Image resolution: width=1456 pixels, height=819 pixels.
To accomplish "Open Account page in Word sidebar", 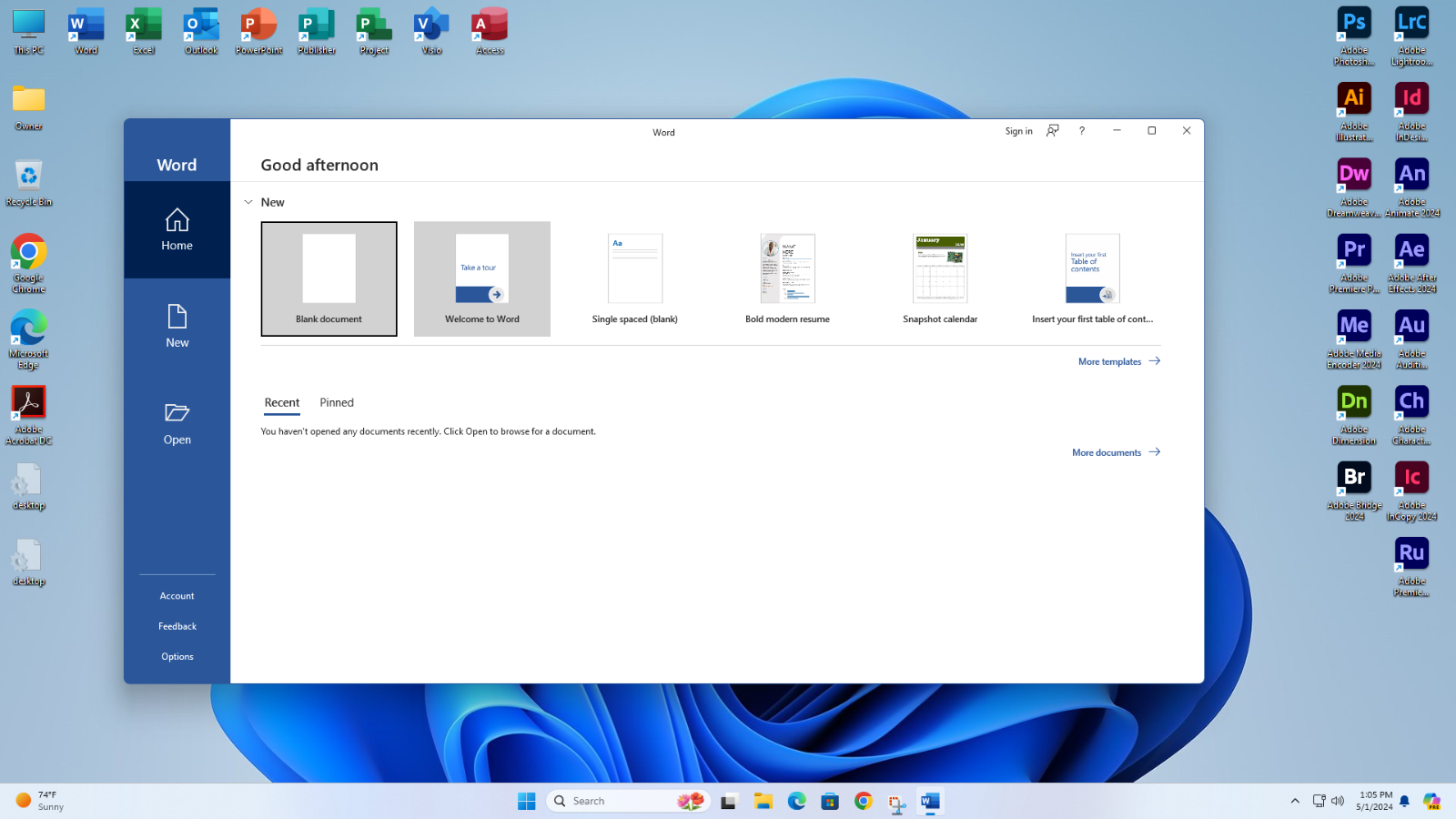I will (177, 596).
